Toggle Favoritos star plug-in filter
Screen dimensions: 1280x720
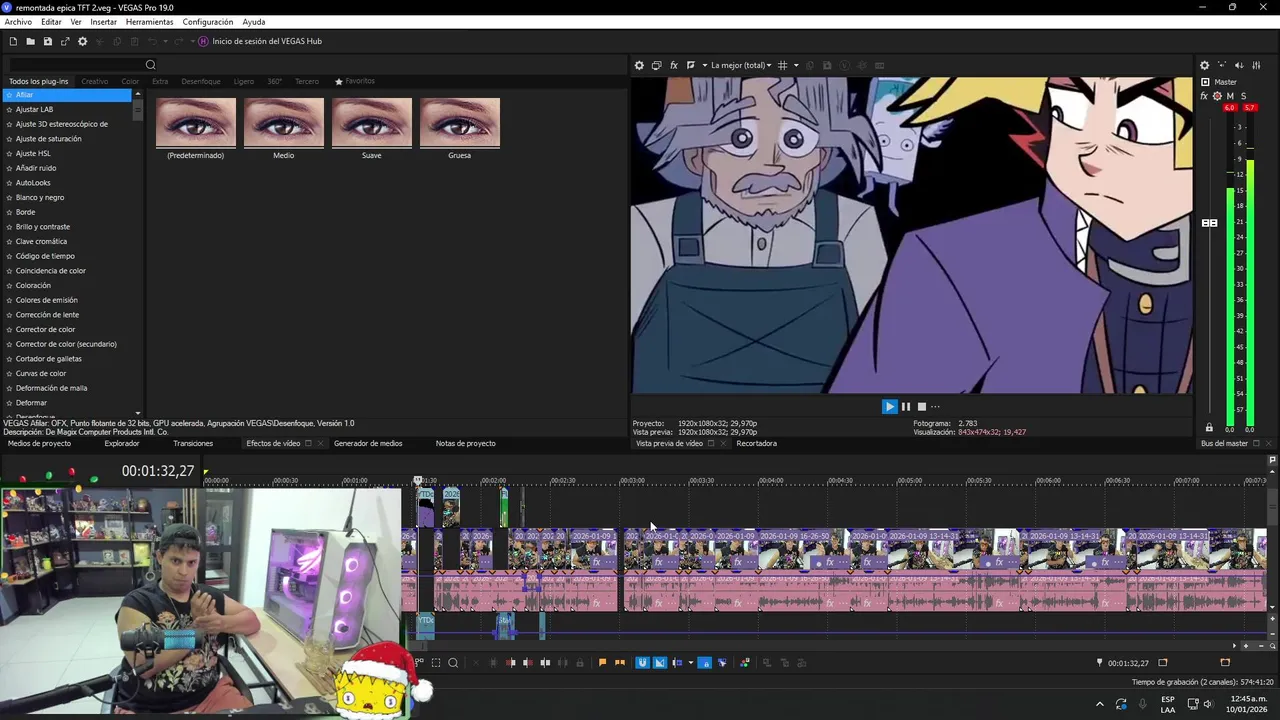tap(355, 81)
